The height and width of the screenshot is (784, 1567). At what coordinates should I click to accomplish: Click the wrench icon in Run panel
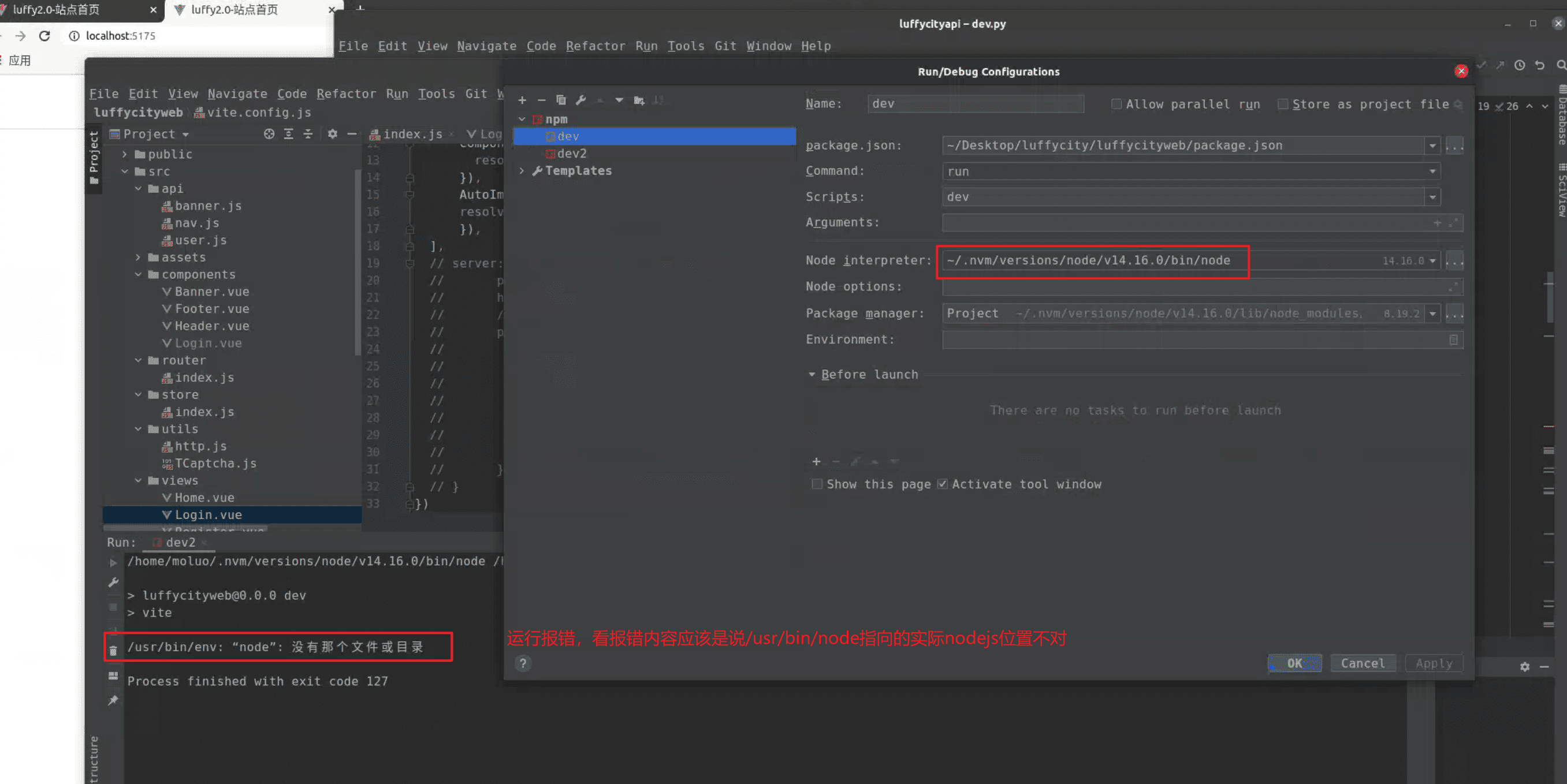113,582
